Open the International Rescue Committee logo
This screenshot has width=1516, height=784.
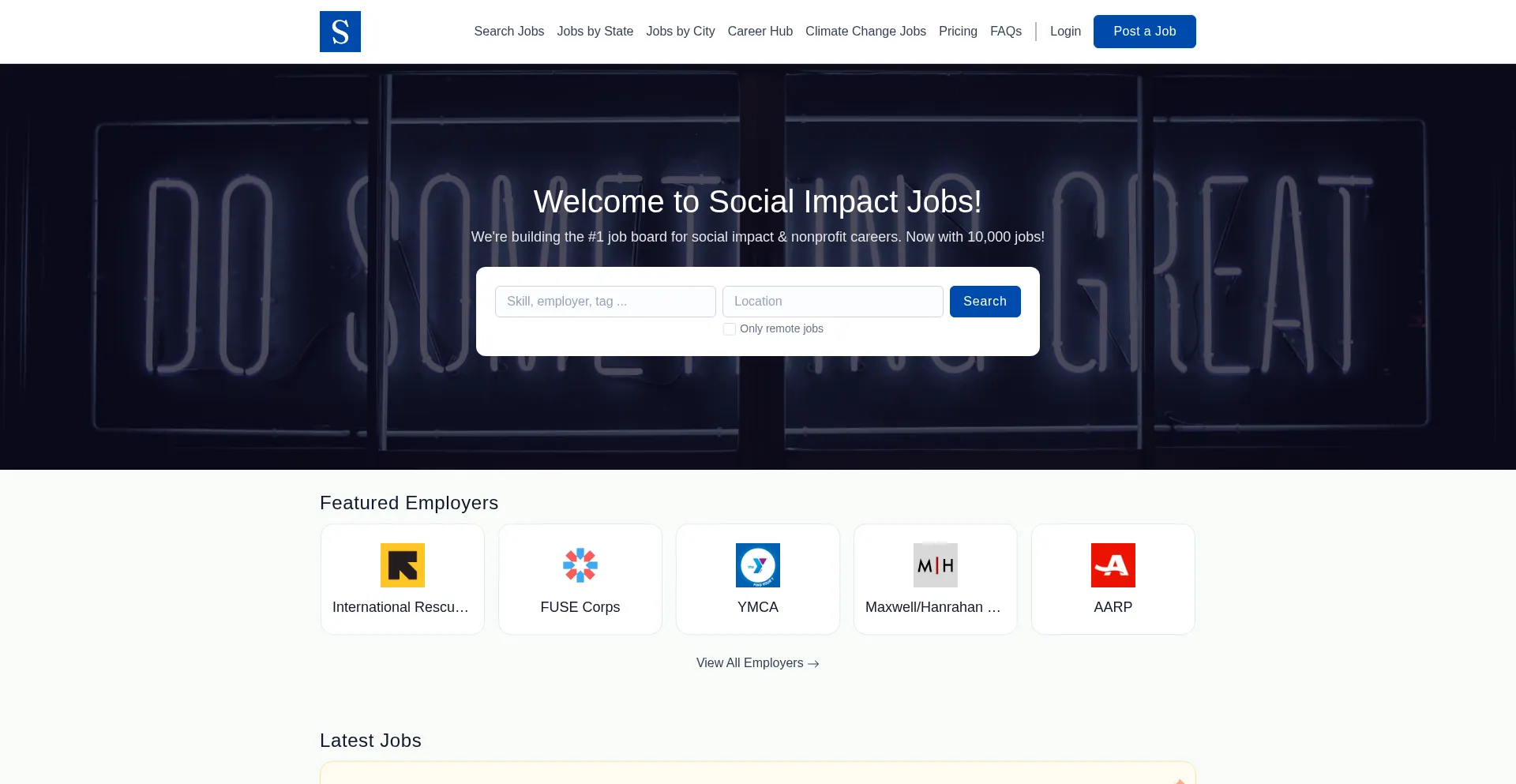coord(403,565)
